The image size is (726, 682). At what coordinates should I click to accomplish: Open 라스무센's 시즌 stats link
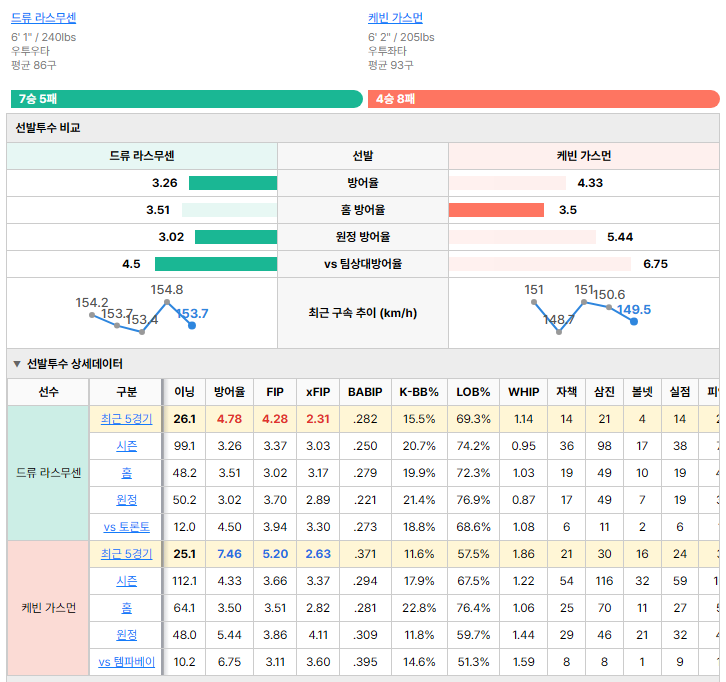126,446
